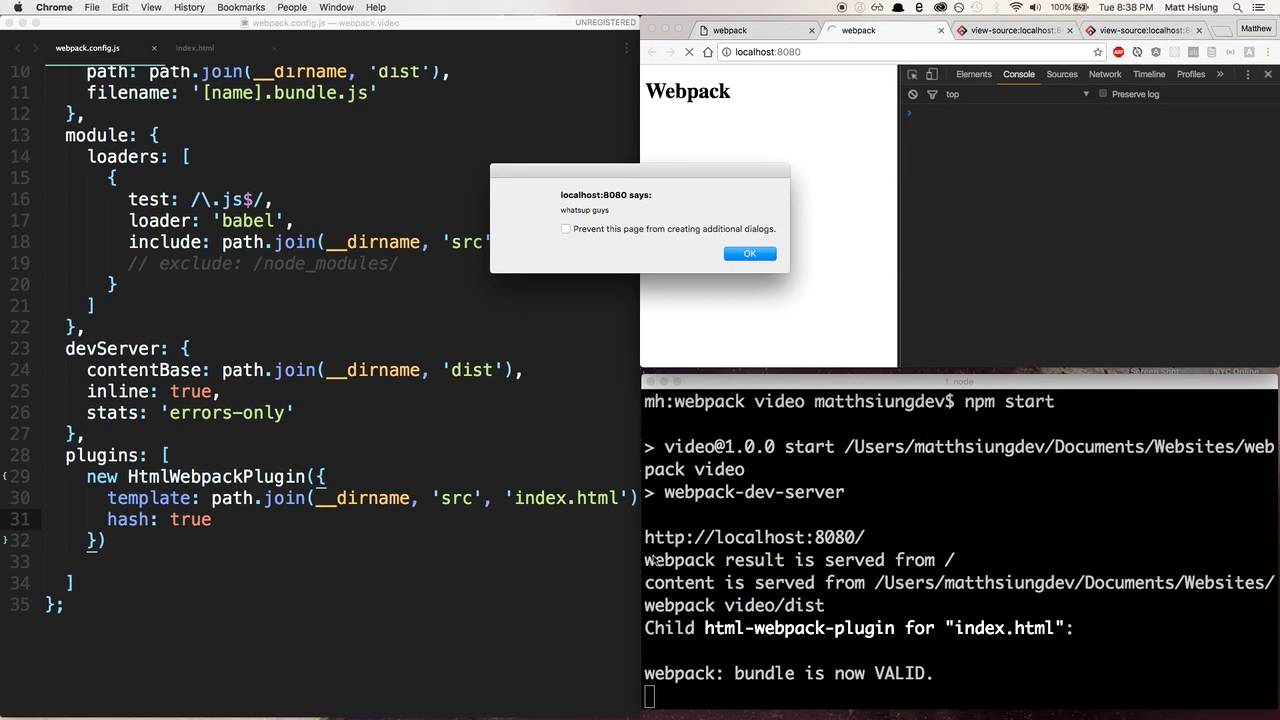This screenshot has width=1280, height=720.
Task: Click 'hash: true' in the editor
Action: pos(159,519)
